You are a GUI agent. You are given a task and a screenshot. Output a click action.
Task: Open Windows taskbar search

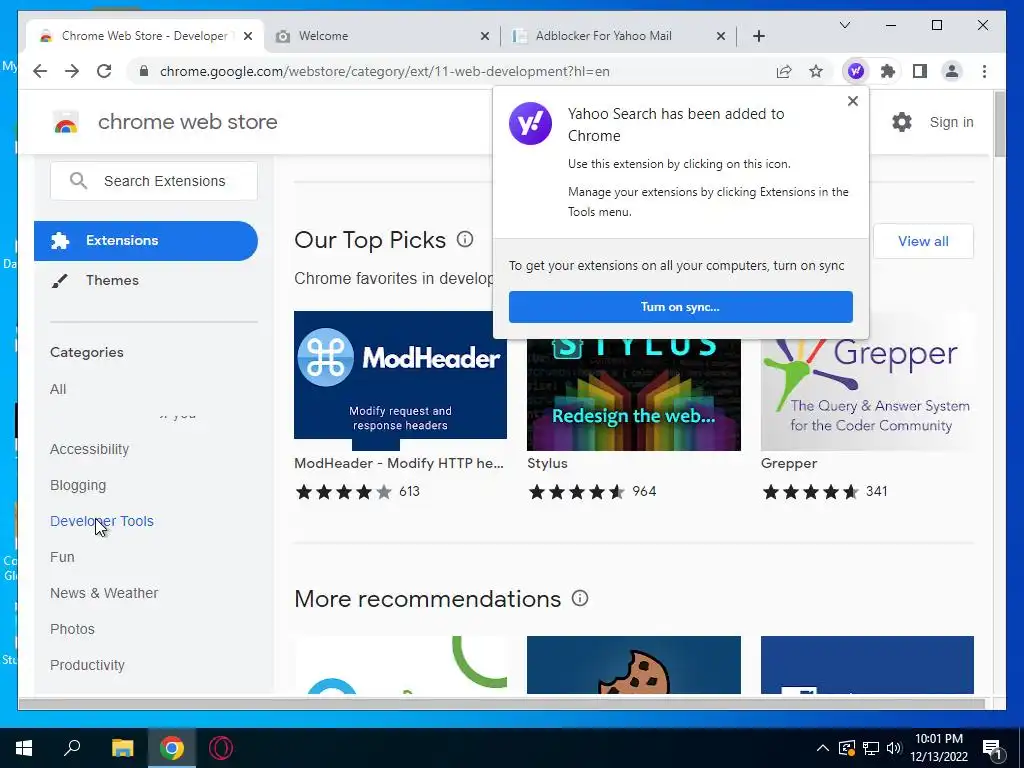pyautogui.click(x=72, y=748)
